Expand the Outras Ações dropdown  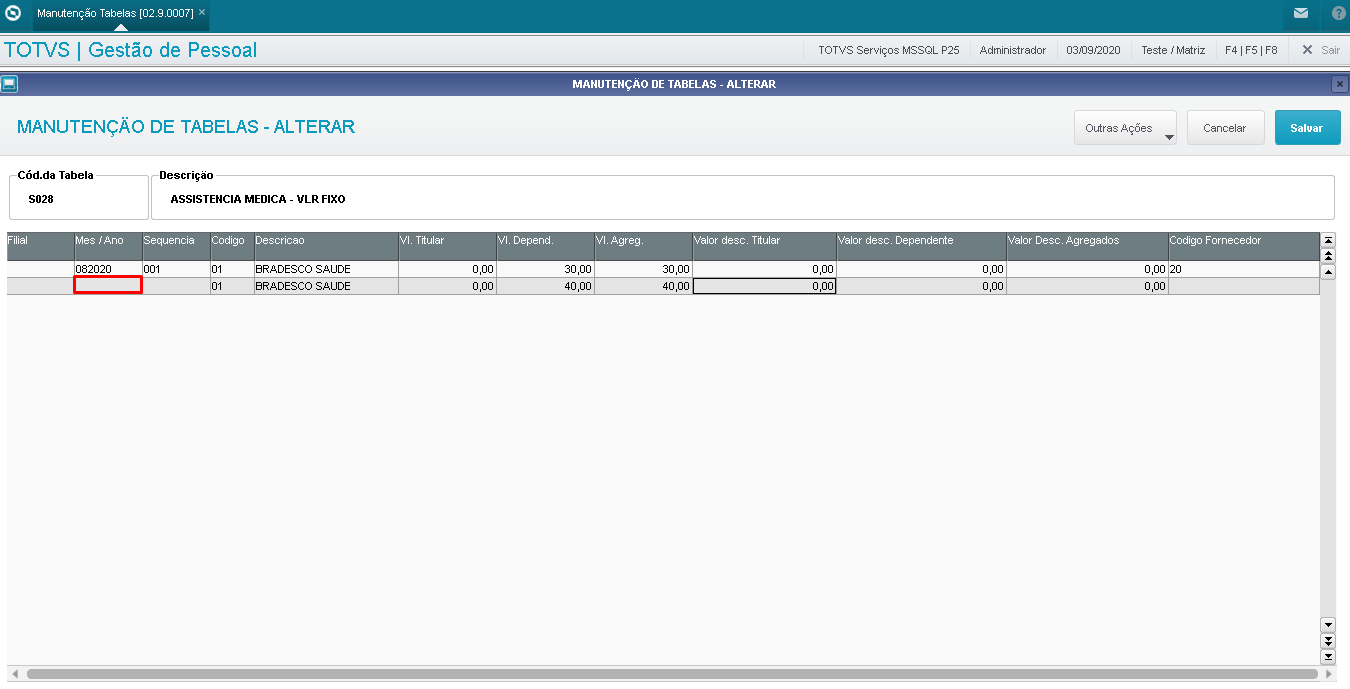tap(1125, 128)
